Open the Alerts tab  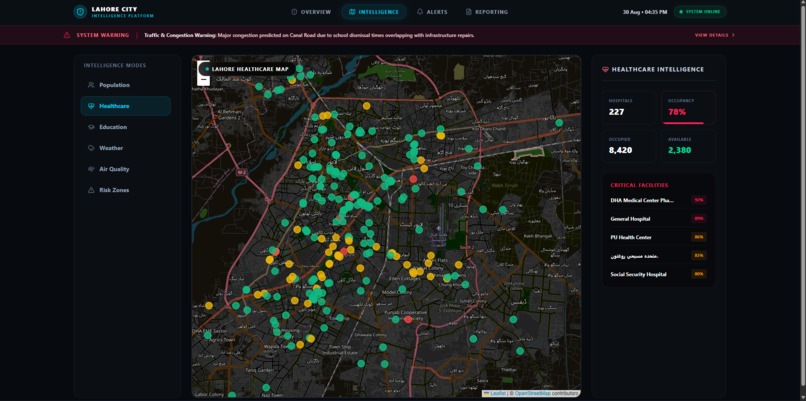click(x=432, y=12)
